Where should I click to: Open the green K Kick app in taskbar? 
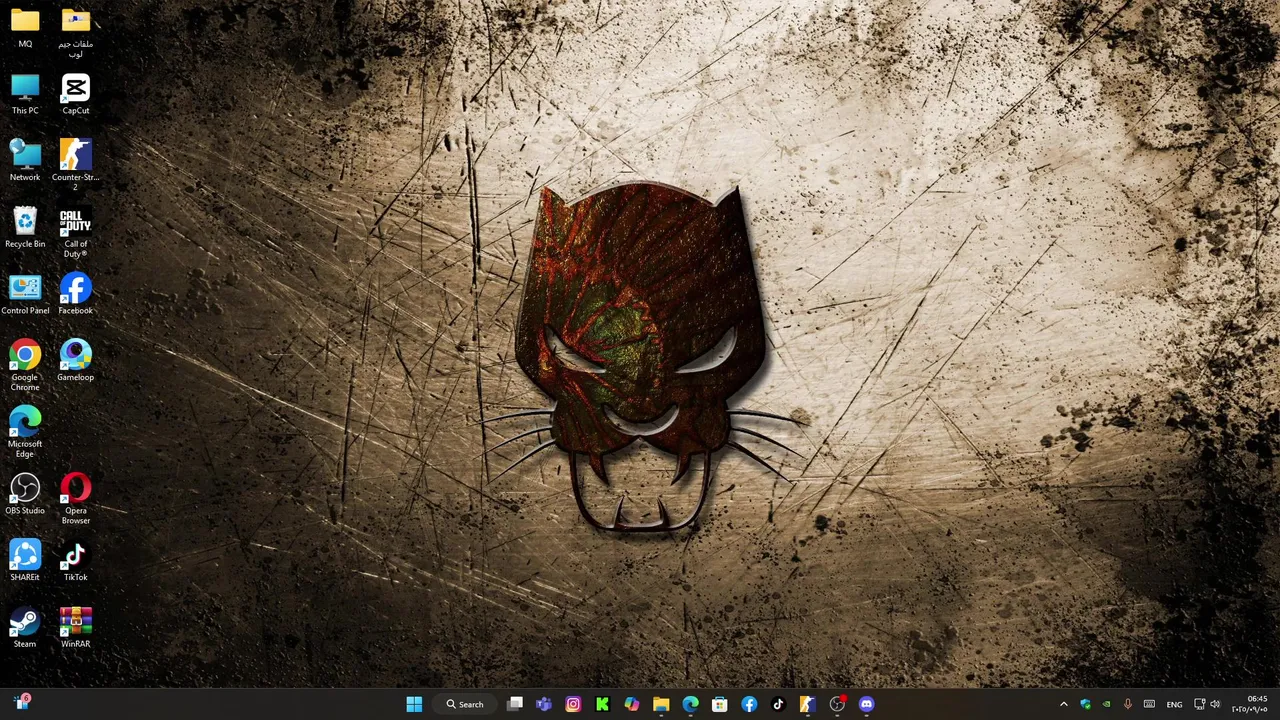(x=602, y=704)
